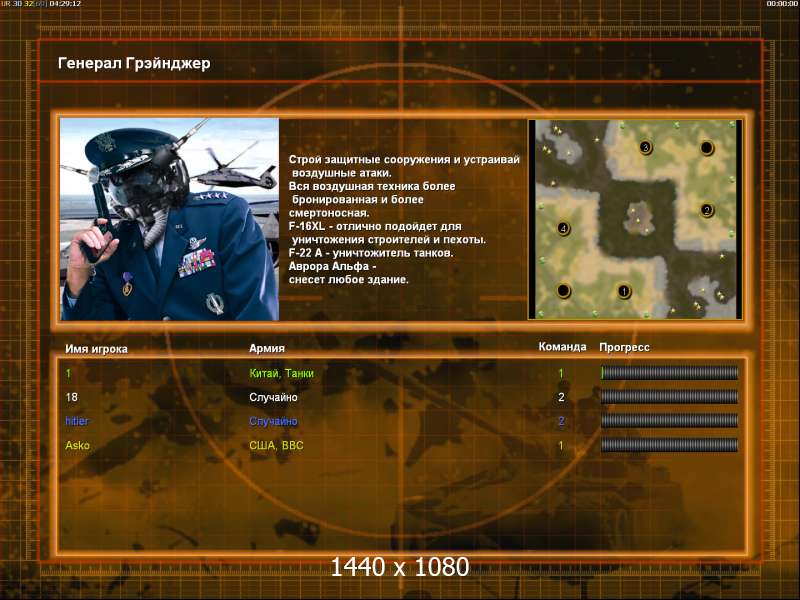Click the "04:29:12" clock readout
The image size is (800, 600).
coord(65,4)
